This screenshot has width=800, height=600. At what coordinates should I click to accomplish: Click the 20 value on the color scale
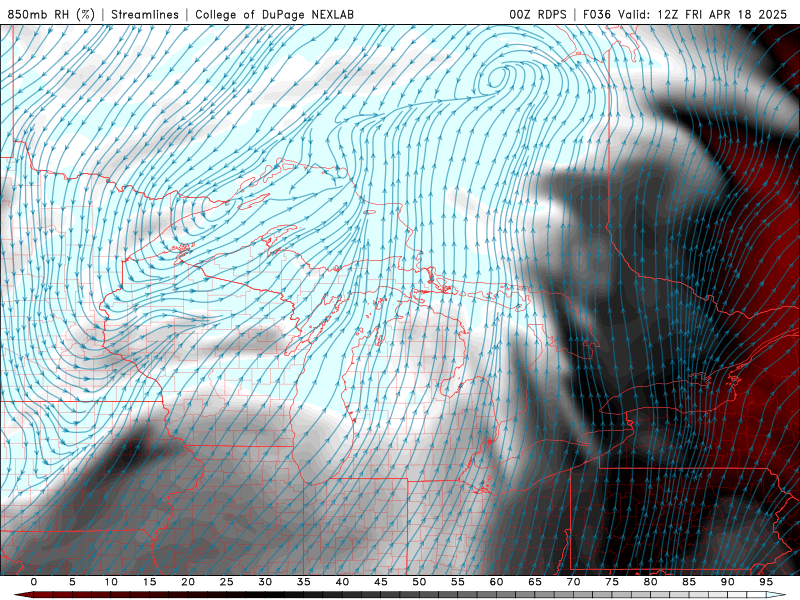(x=188, y=582)
